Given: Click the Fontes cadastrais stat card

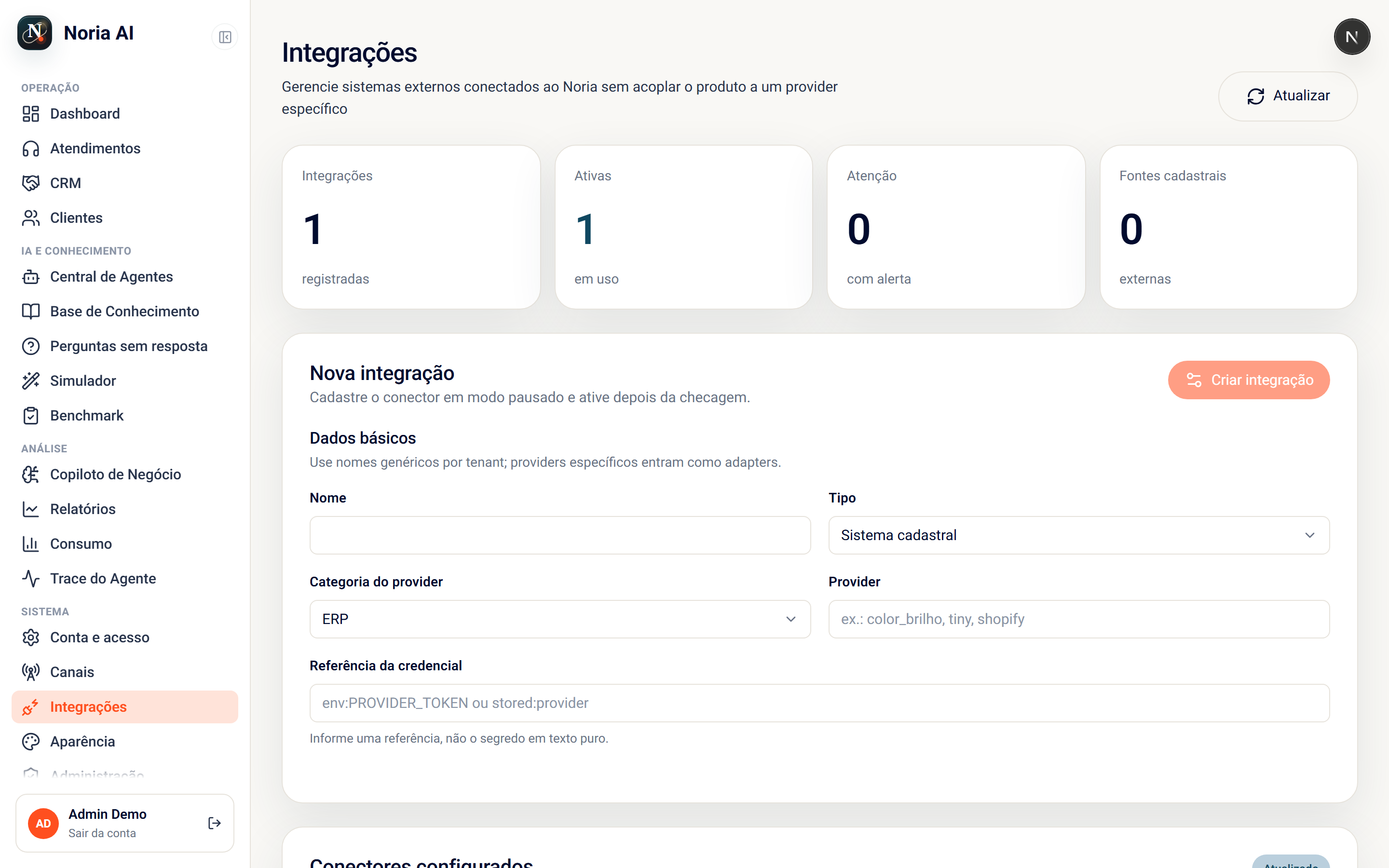Looking at the screenshot, I should [1228, 227].
